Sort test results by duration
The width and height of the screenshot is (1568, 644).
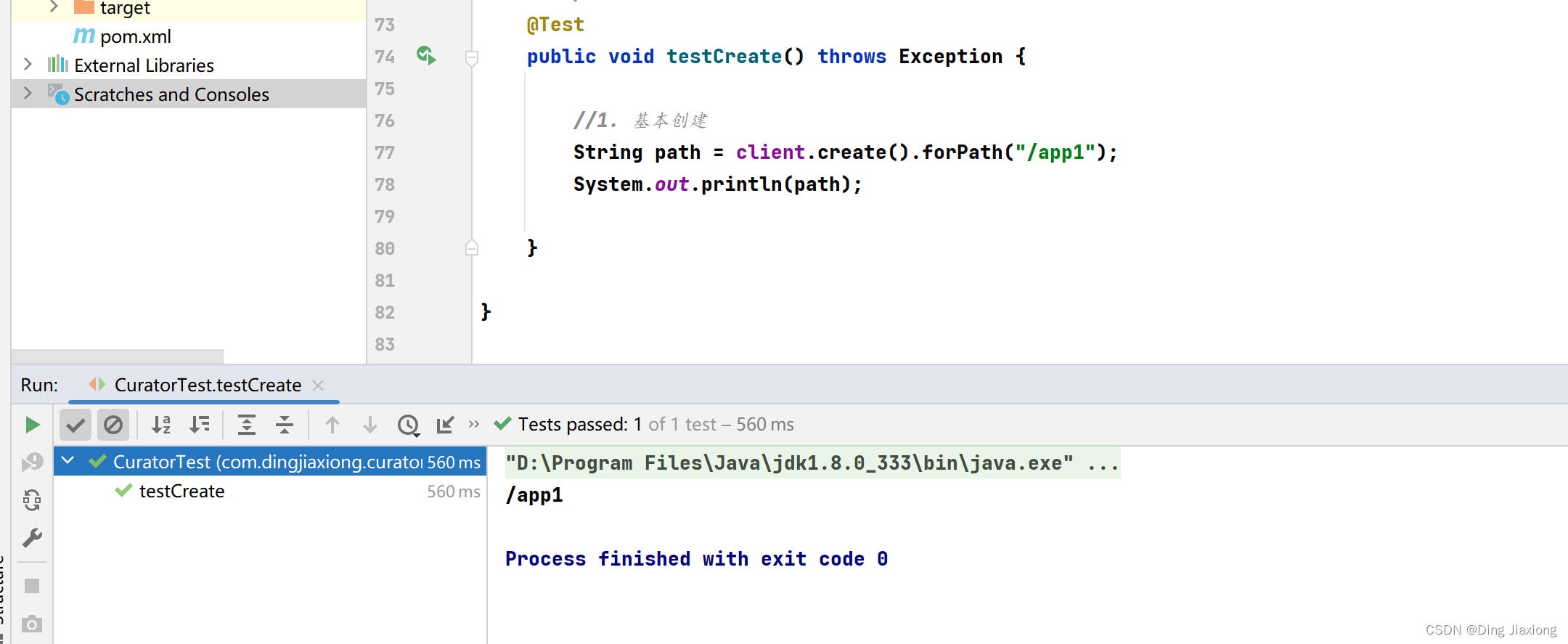[199, 425]
